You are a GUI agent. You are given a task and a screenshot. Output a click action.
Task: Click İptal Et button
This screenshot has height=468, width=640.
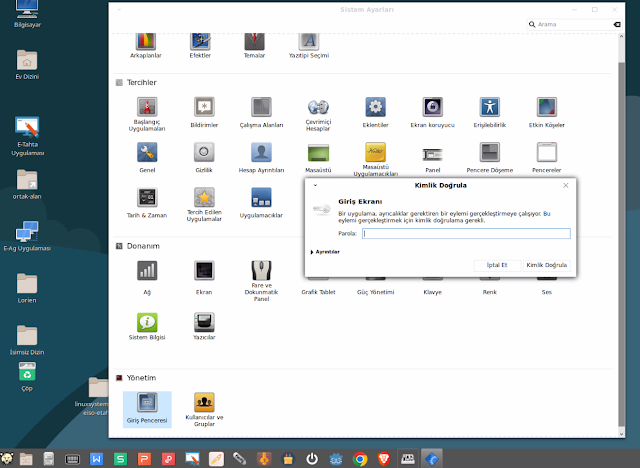tap(497, 265)
